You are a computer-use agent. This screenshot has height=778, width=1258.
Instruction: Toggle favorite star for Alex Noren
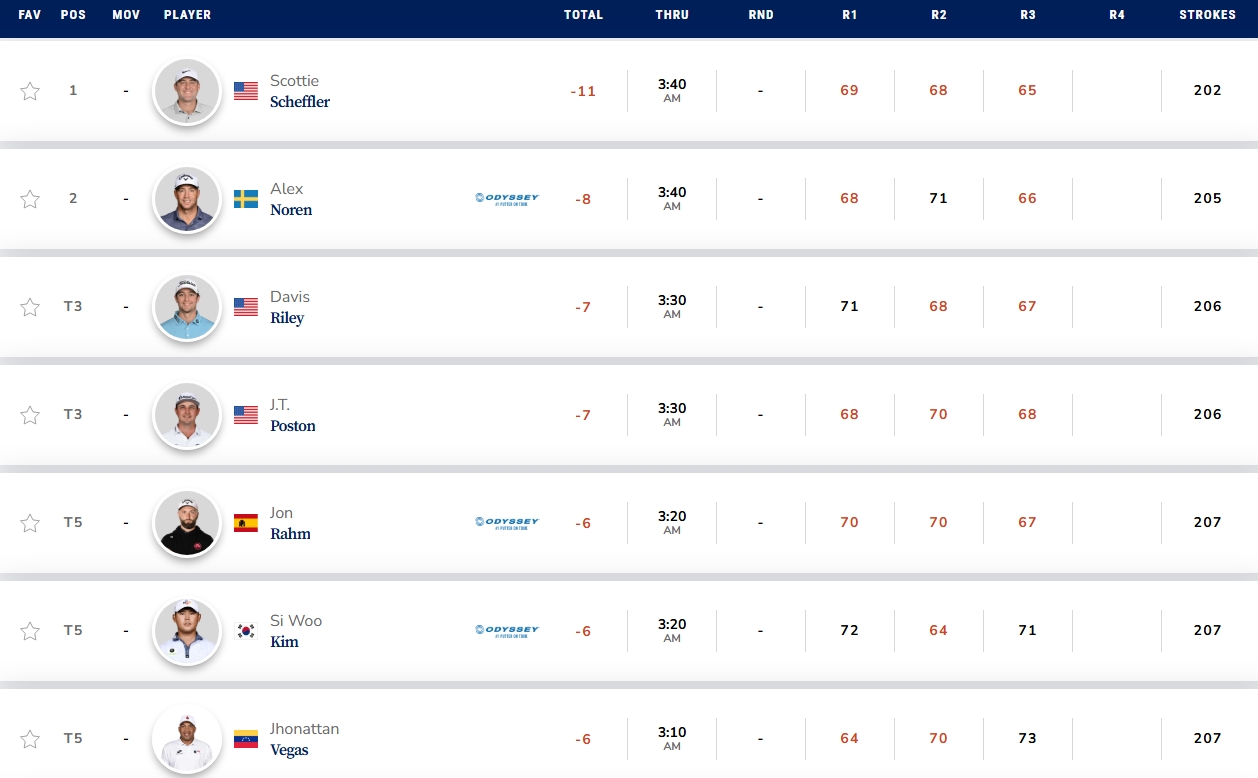[30, 199]
